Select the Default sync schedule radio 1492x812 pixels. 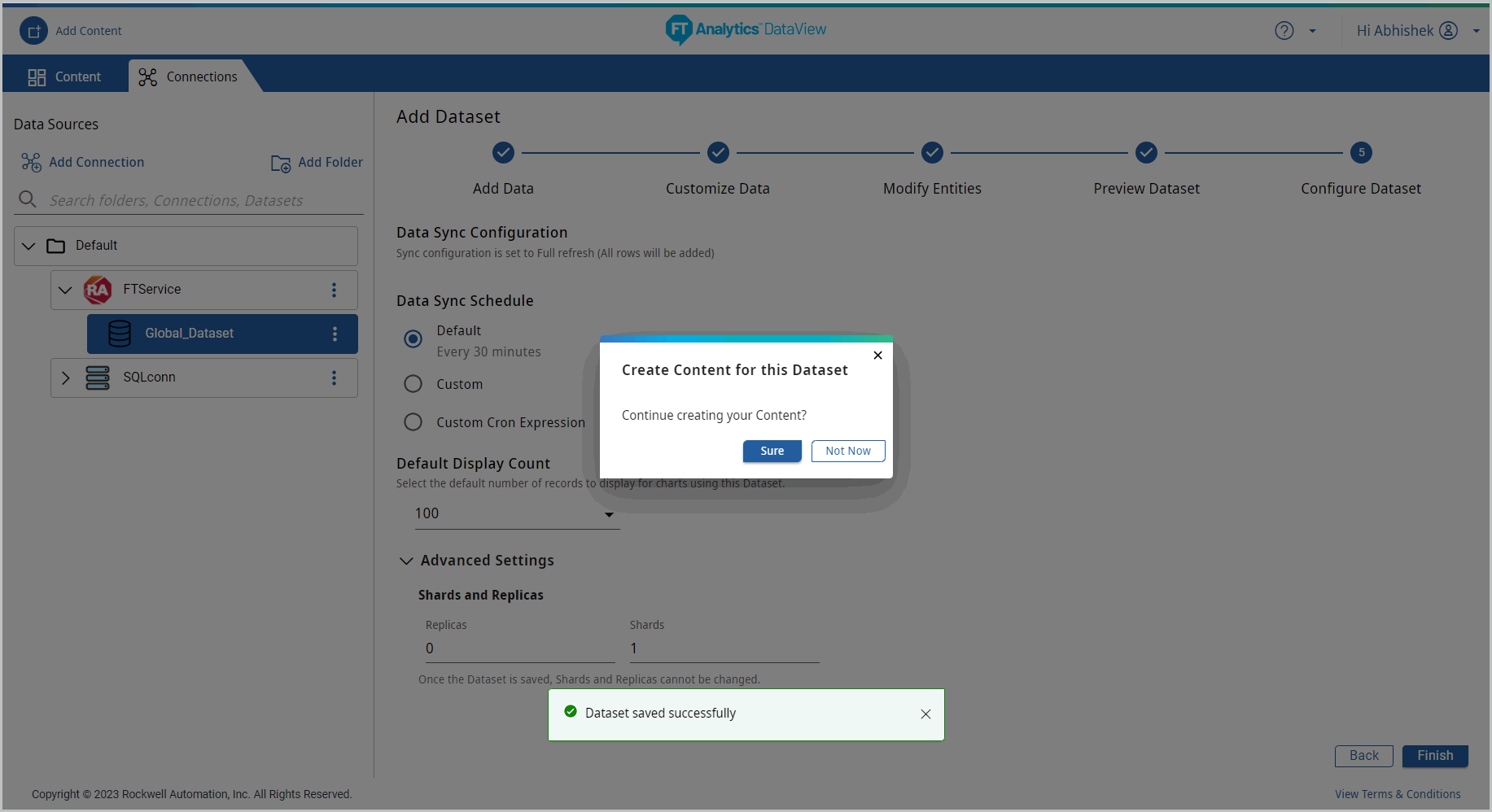(x=413, y=338)
